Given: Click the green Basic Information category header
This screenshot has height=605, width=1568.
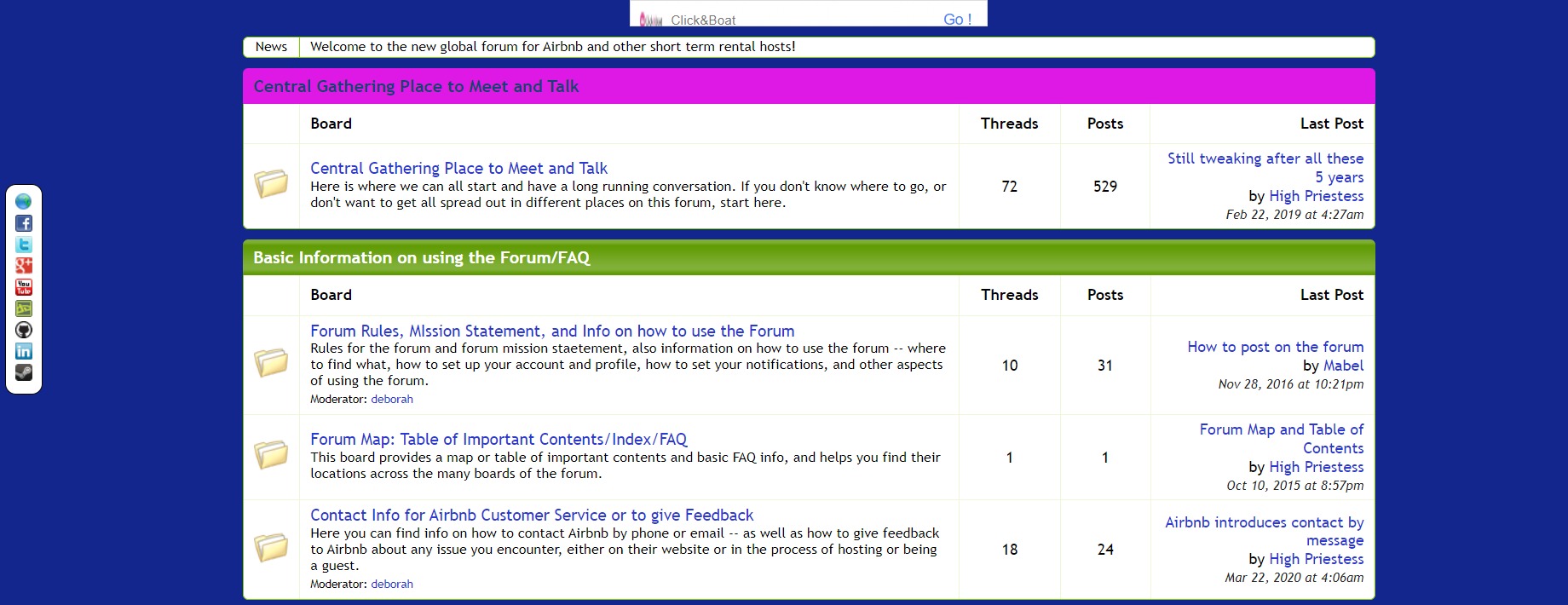Looking at the screenshot, I should tap(422, 257).
